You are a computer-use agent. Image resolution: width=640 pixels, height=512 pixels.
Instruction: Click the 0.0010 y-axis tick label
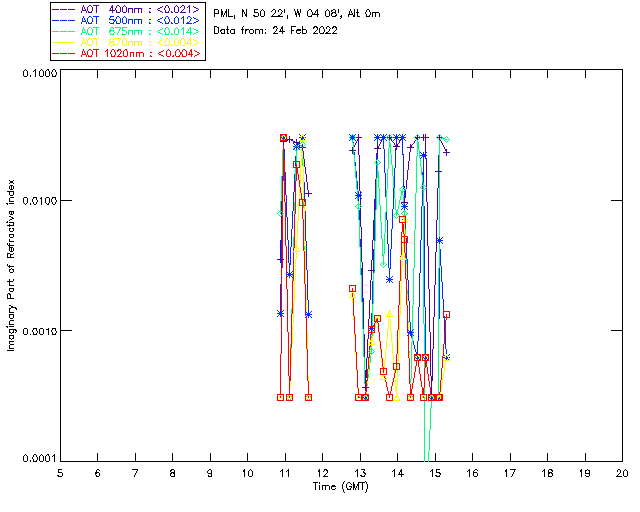[x=37, y=331]
